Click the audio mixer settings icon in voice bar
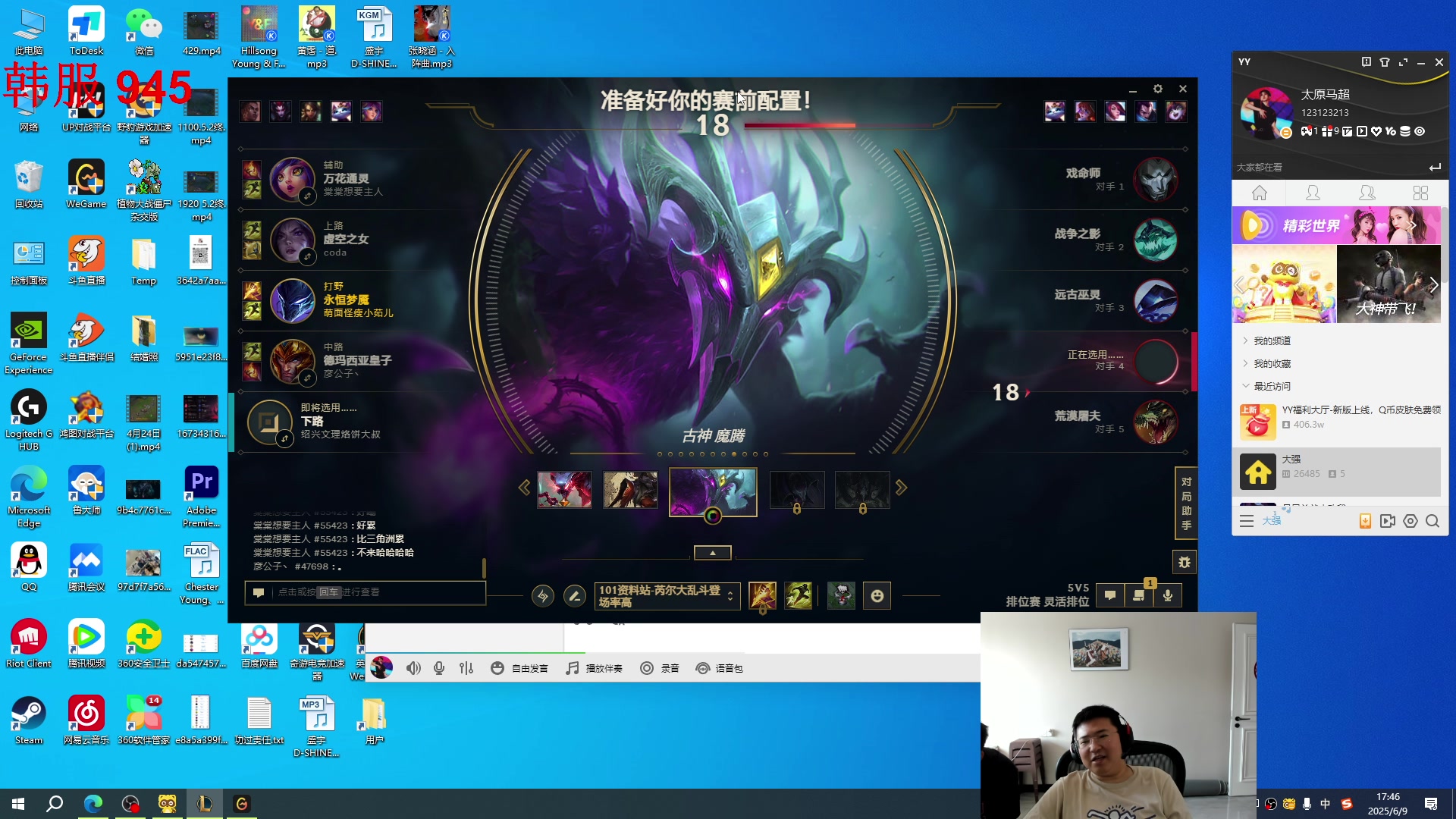This screenshot has width=1456, height=819. pos(466,668)
